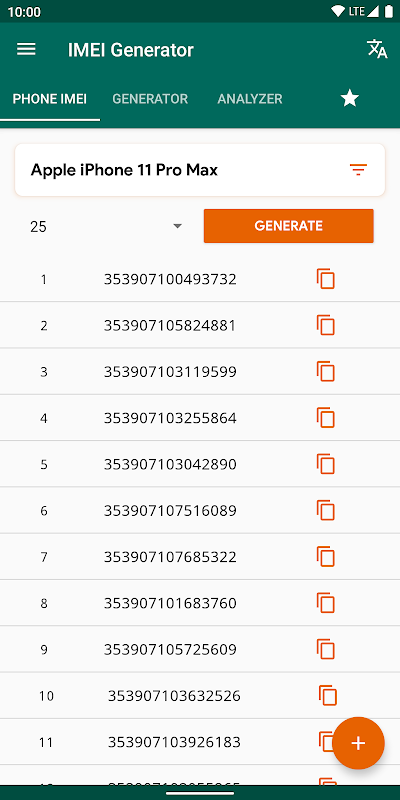
Task: Copy IMEI 353907105725609
Action: (x=326, y=649)
